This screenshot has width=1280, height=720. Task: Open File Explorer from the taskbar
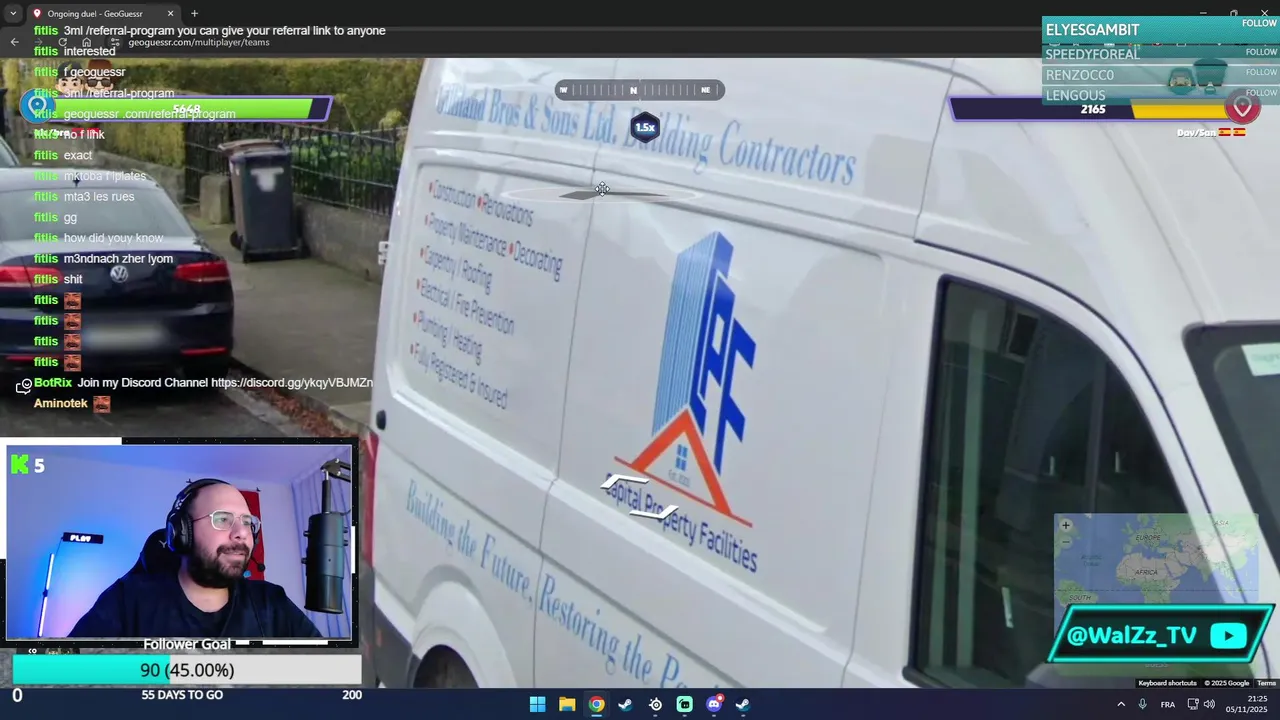(567, 704)
